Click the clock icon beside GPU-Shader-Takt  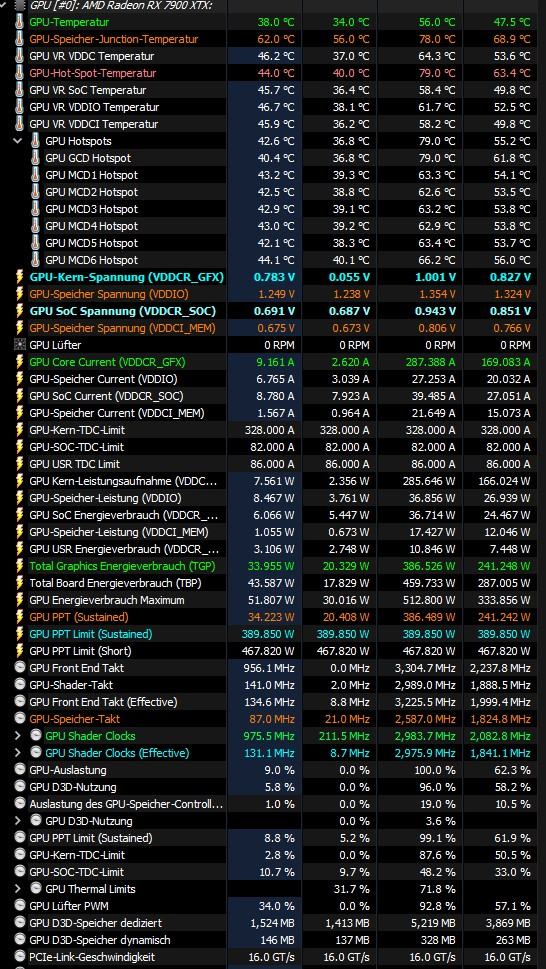coord(20,685)
